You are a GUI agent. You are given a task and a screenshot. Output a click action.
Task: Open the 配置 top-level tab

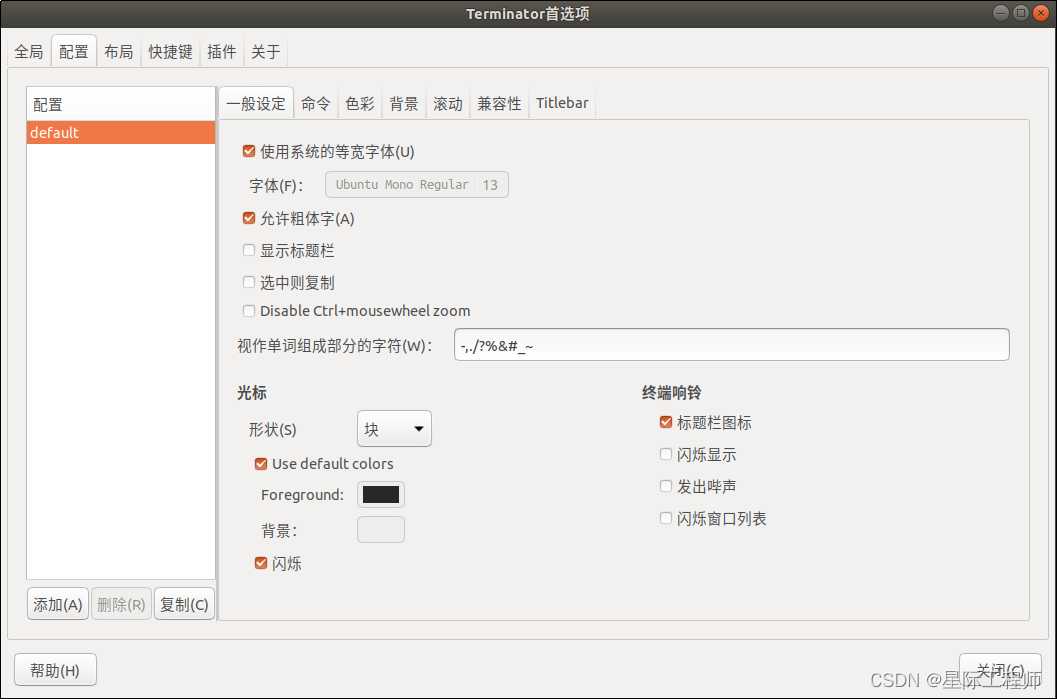coord(73,52)
